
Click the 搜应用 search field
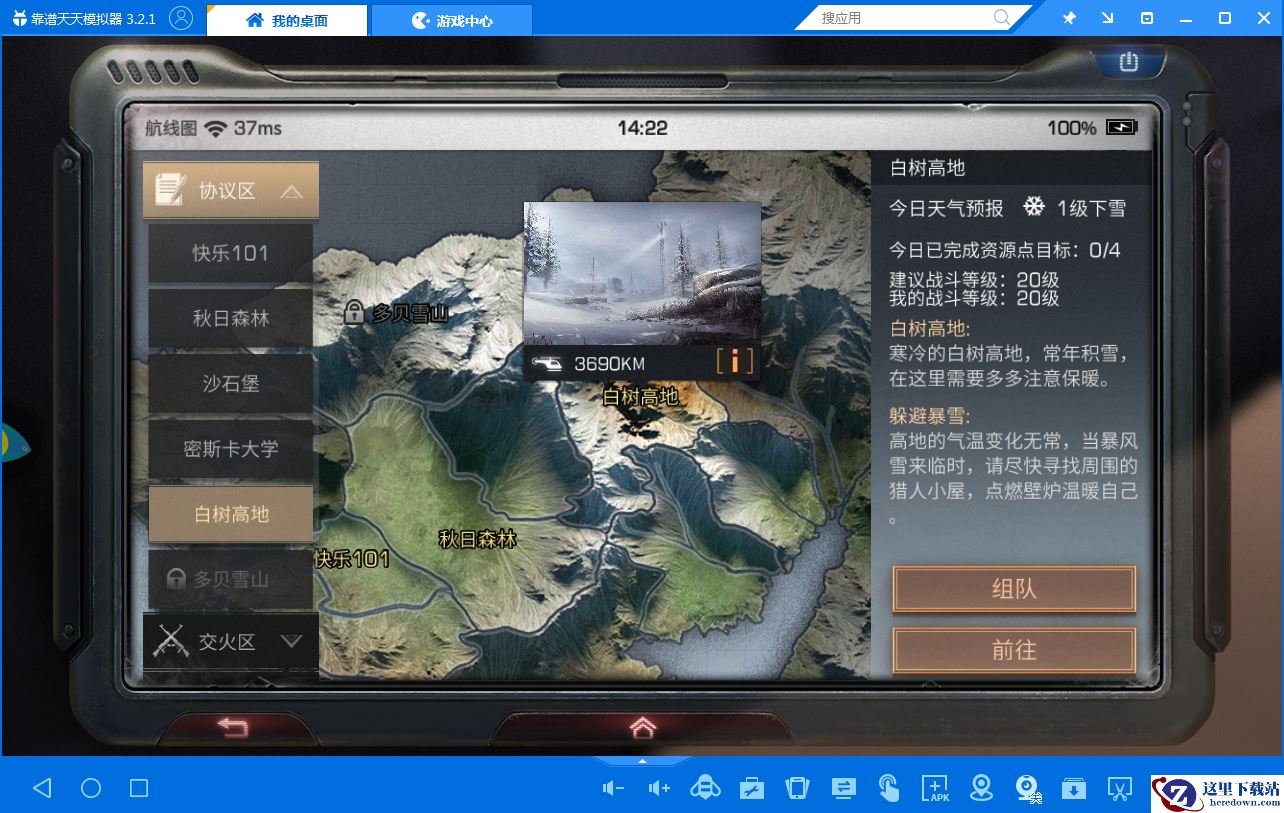coord(900,18)
